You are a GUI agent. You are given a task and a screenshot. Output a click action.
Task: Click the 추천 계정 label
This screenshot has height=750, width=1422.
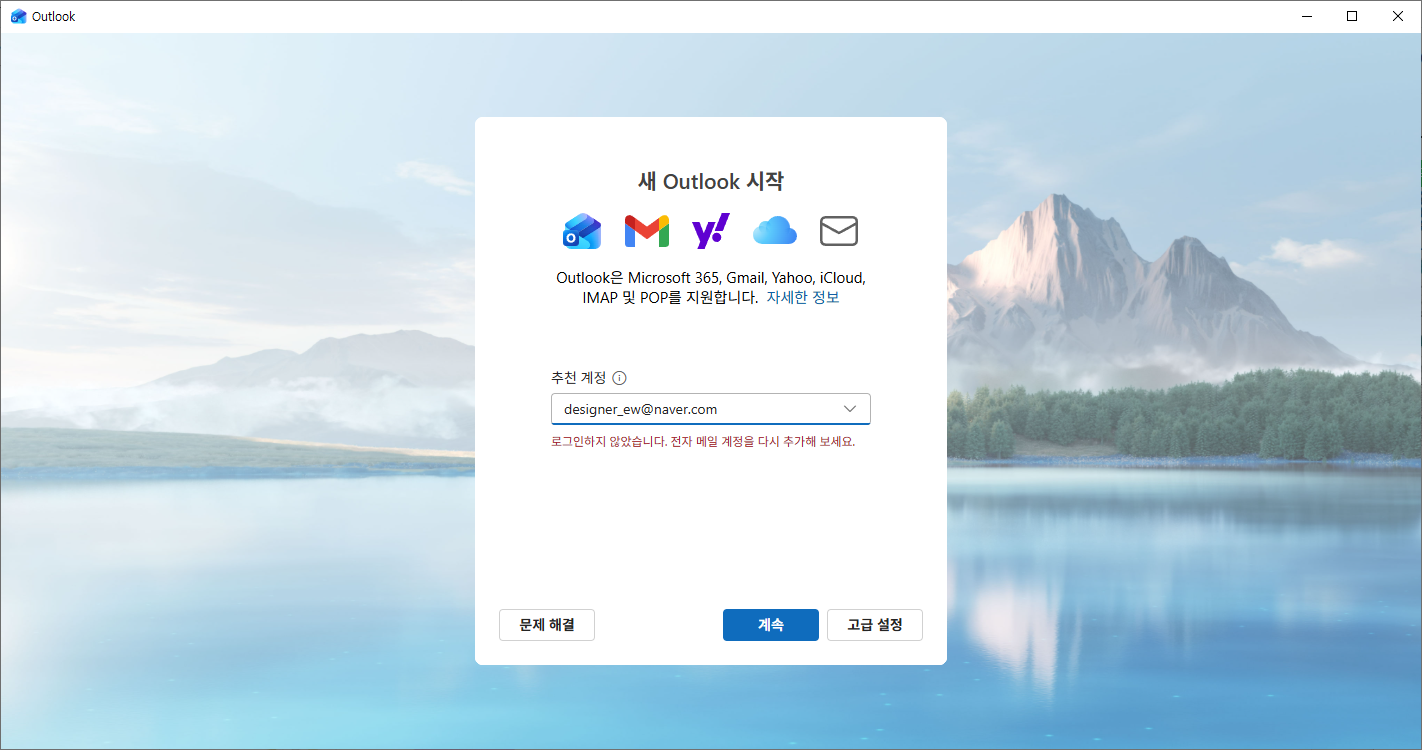pos(579,378)
